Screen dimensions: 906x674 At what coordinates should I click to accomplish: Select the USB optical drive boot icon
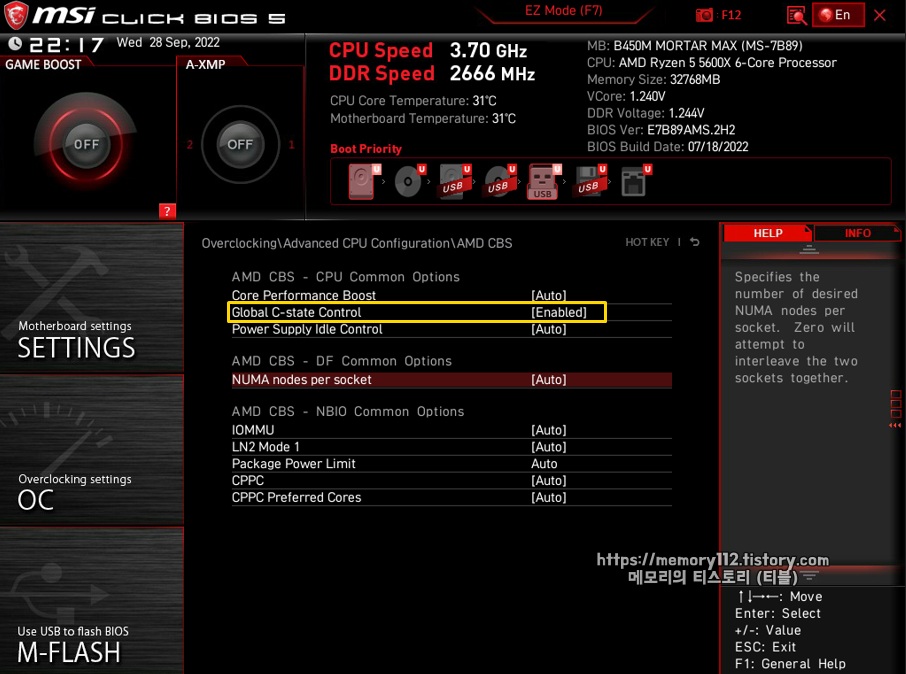coord(500,182)
